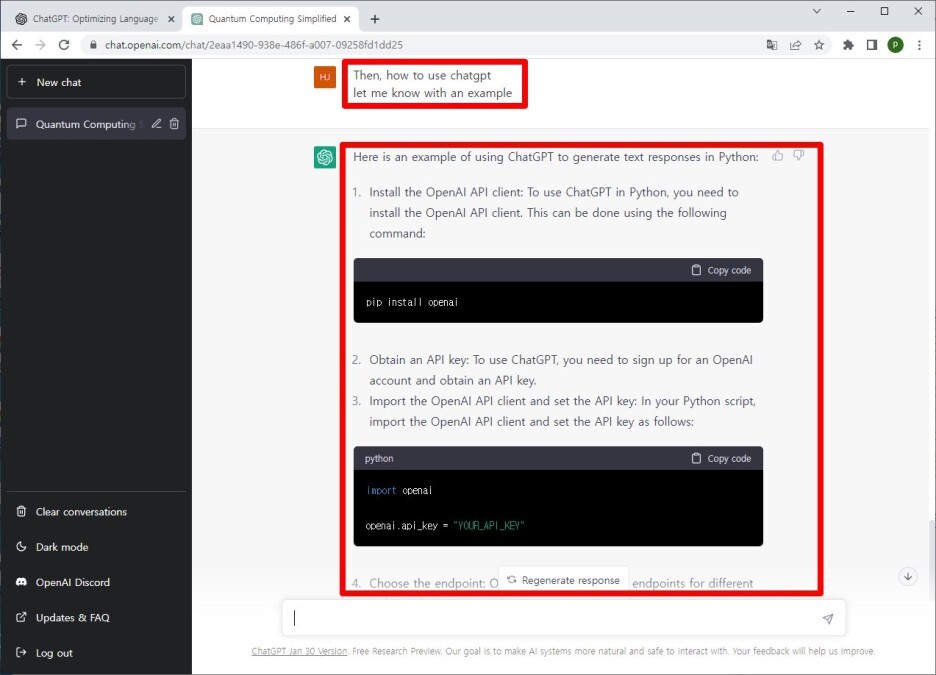The height and width of the screenshot is (675, 936).
Task: Click the HJ user avatar
Action: point(325,77)
